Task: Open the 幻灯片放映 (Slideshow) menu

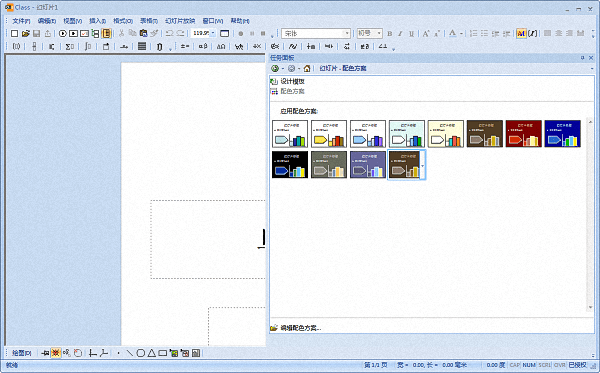Action: tap(180, 21)
